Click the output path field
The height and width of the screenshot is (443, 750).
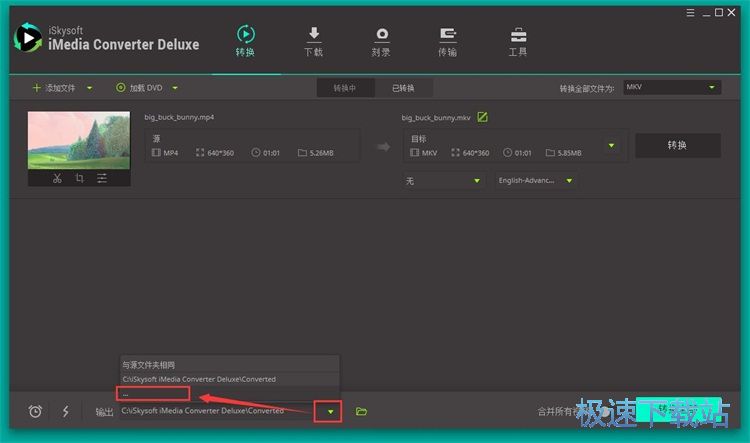click(x=215, y=411)
